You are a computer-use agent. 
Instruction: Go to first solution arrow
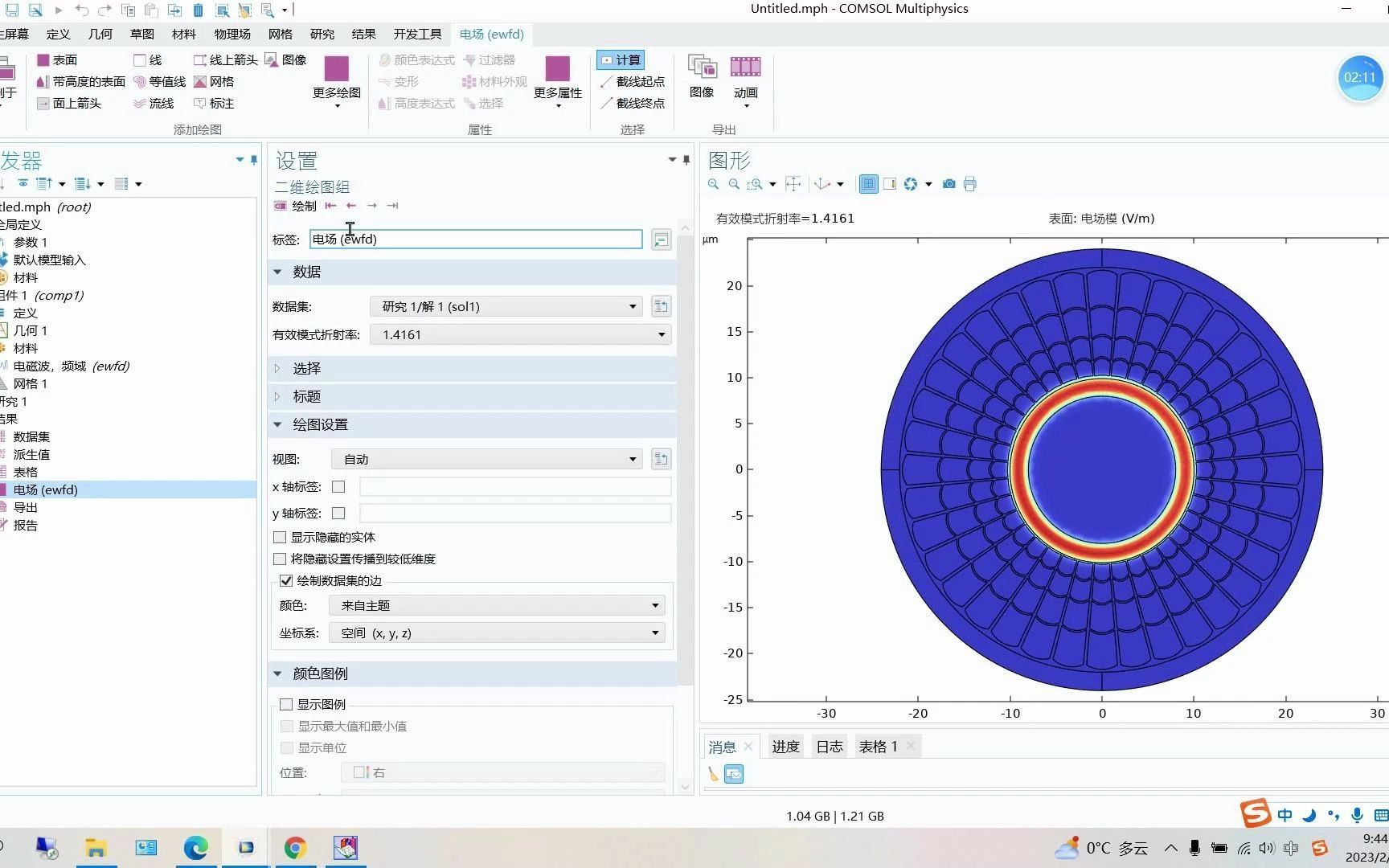click(x=330, y=207)
